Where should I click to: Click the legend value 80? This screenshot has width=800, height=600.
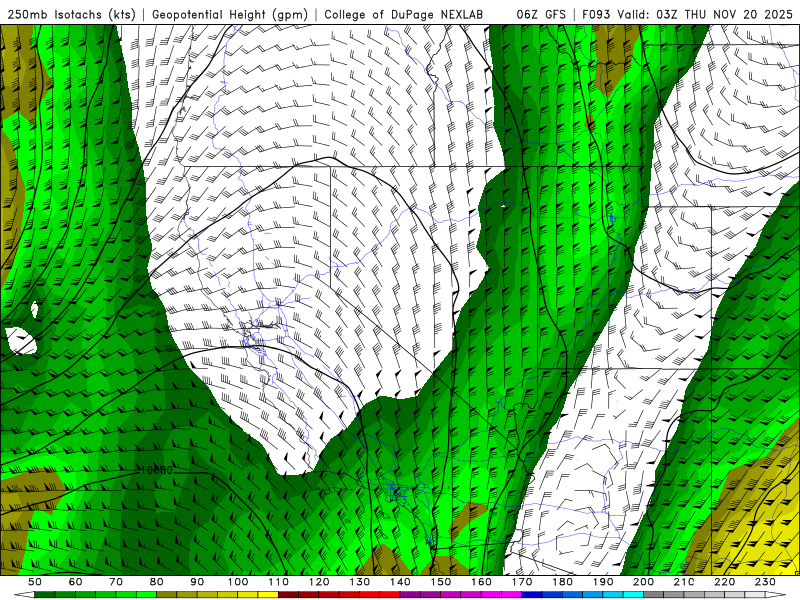pyautogui.click(x=157, y=582)
